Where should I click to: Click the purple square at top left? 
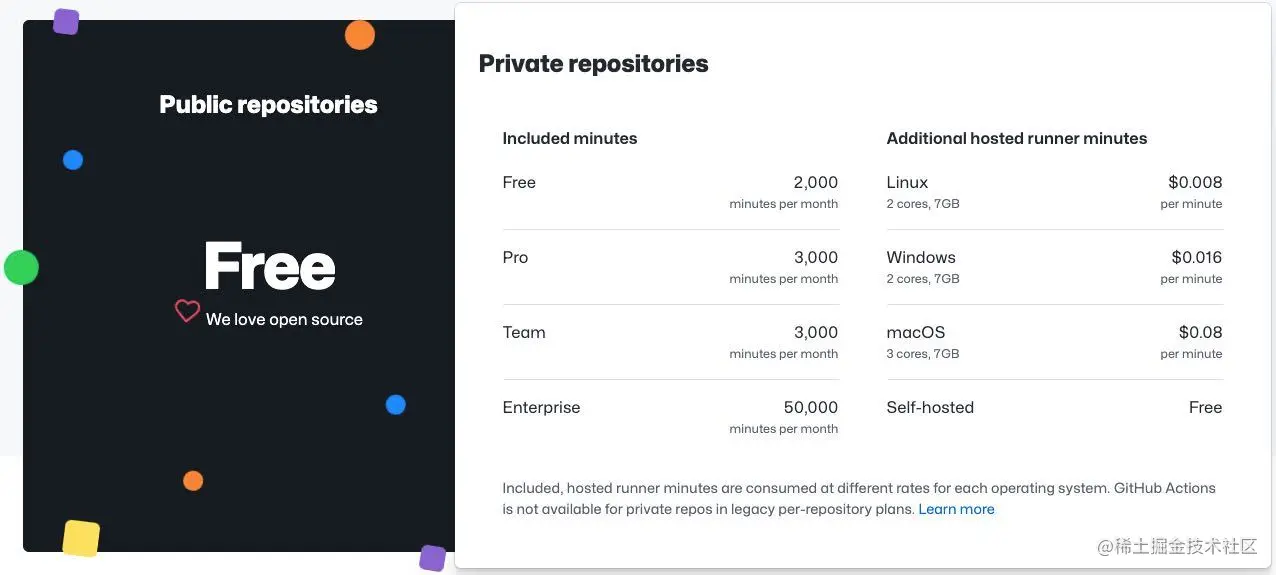pos(66,22)
